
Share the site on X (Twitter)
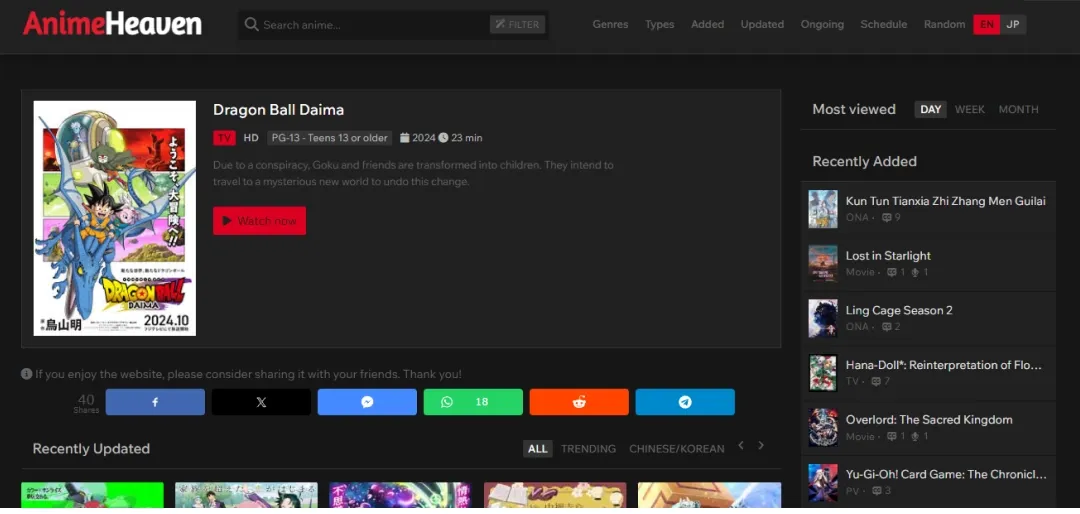coord(261,402)
